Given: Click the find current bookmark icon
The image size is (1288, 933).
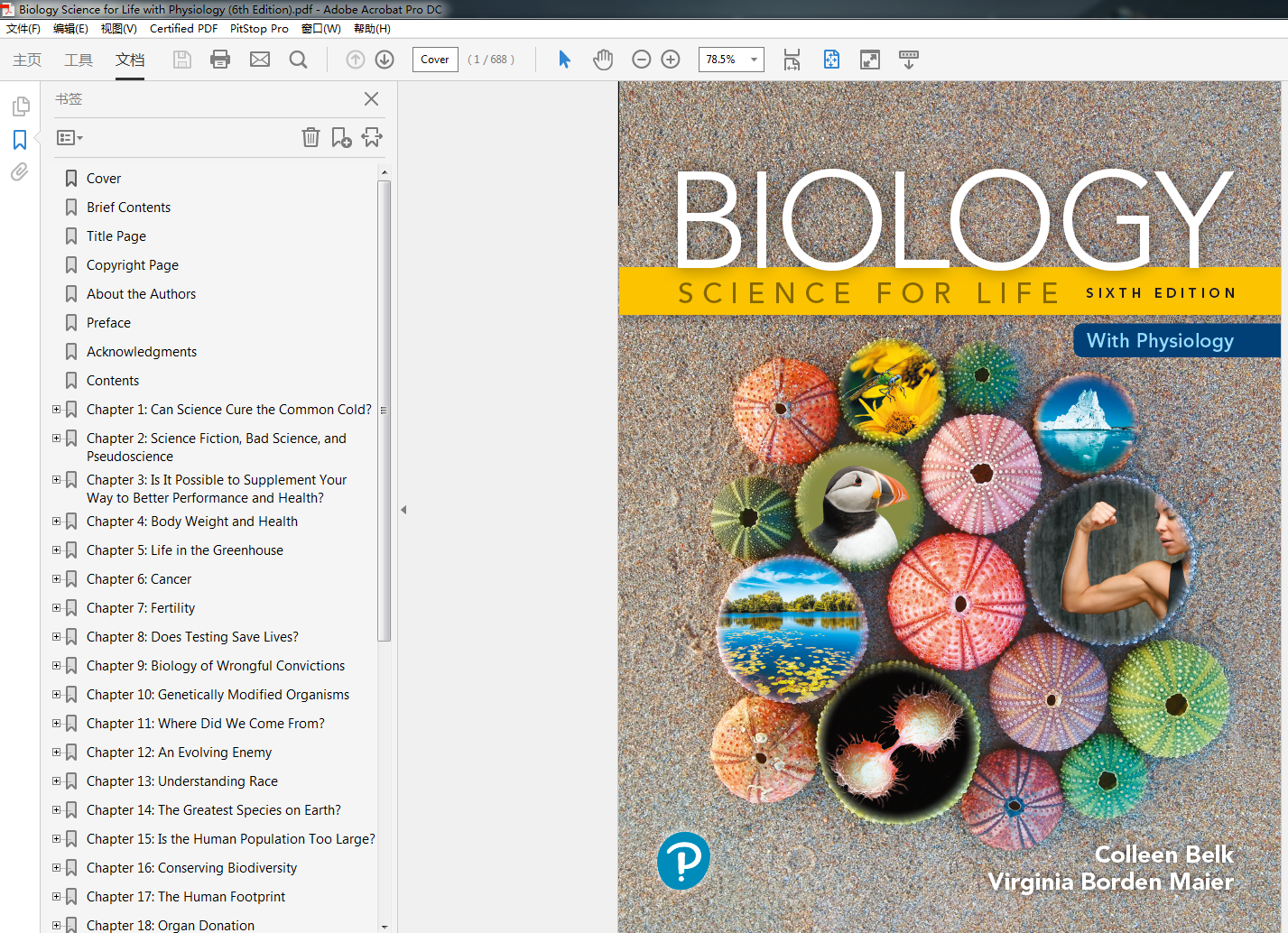Looking at the screenshot, I should click(372, 137).
